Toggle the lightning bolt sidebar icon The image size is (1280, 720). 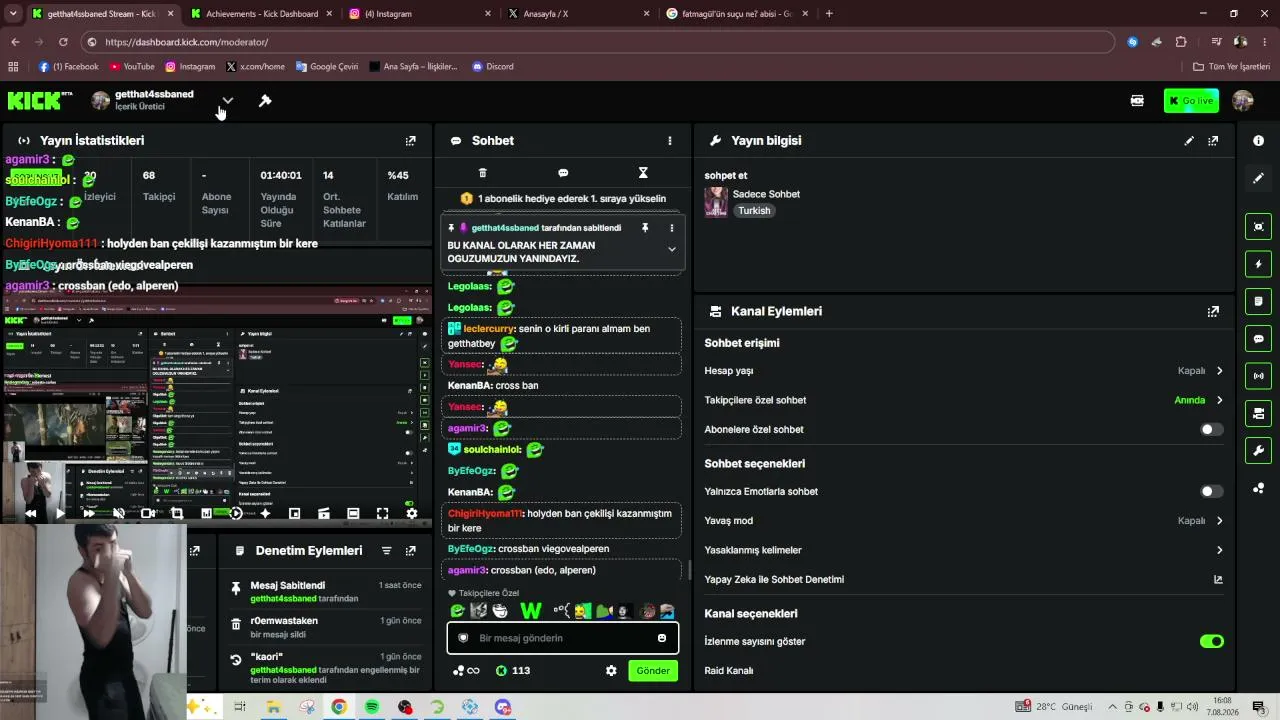pos(1258,264)
